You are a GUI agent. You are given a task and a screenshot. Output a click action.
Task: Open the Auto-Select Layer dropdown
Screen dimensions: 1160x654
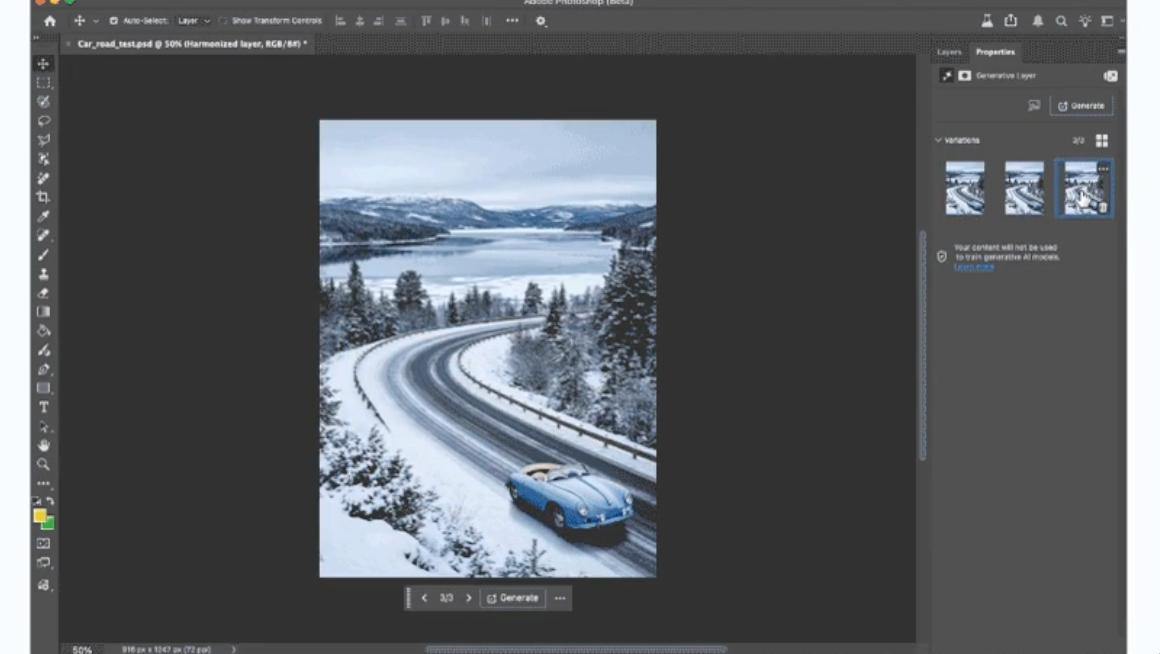tap(193, 21)
